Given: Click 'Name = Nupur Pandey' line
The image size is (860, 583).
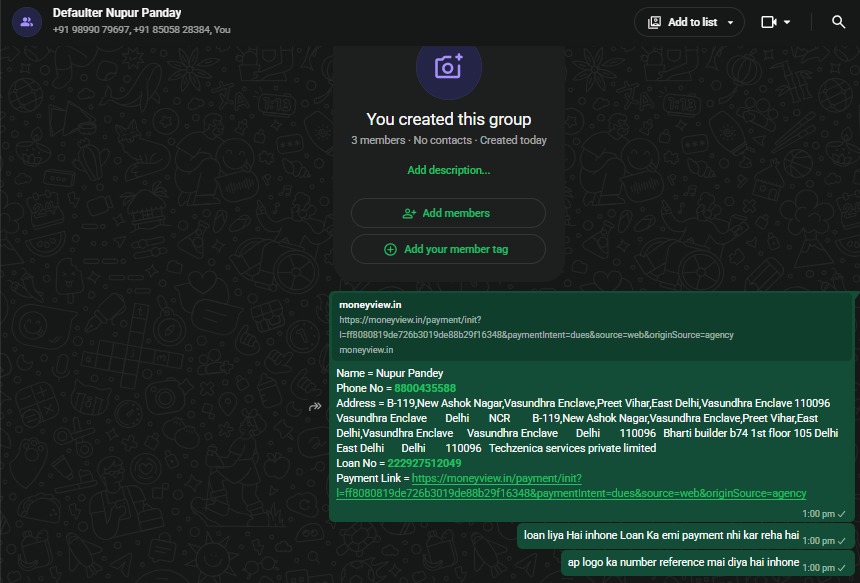Looking at the screenshot, I should [x=390, y=373].
